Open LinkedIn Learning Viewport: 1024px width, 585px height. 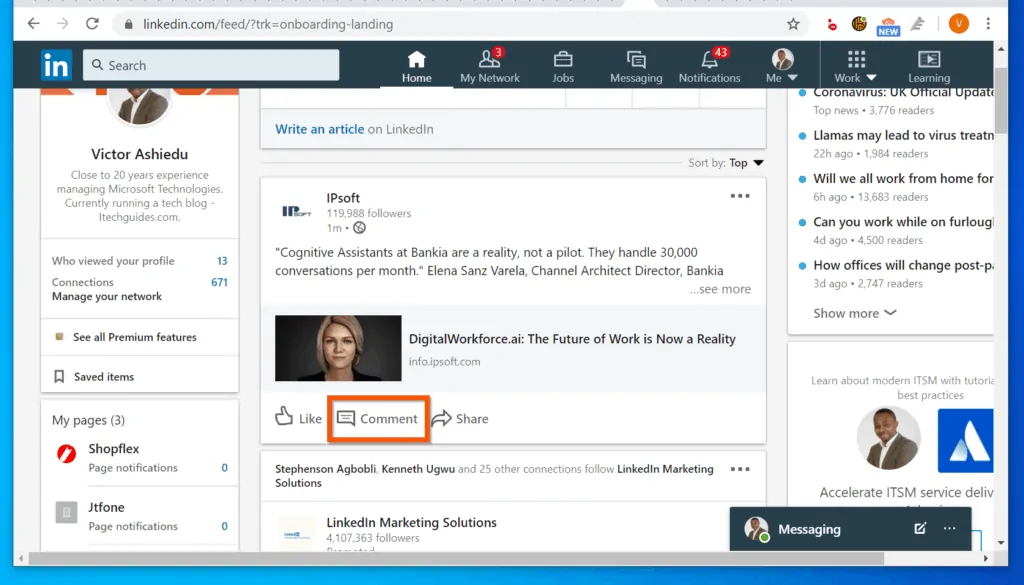tap(928, 63)
